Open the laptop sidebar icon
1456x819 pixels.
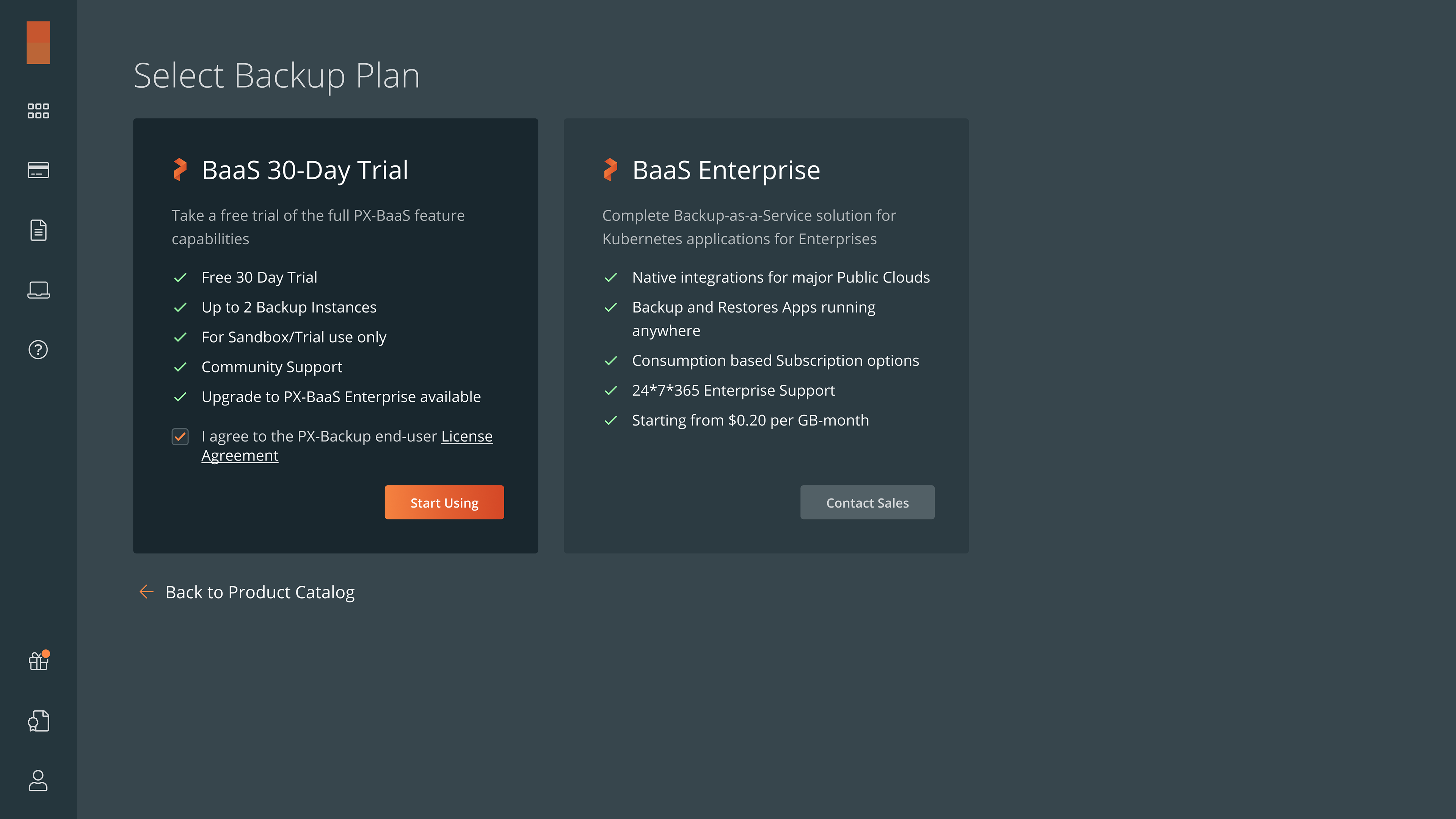(38, 290)
